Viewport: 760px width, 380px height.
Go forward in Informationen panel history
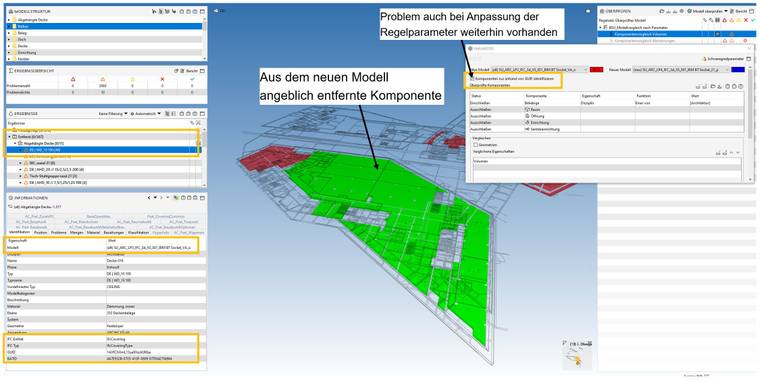[161, 198]
